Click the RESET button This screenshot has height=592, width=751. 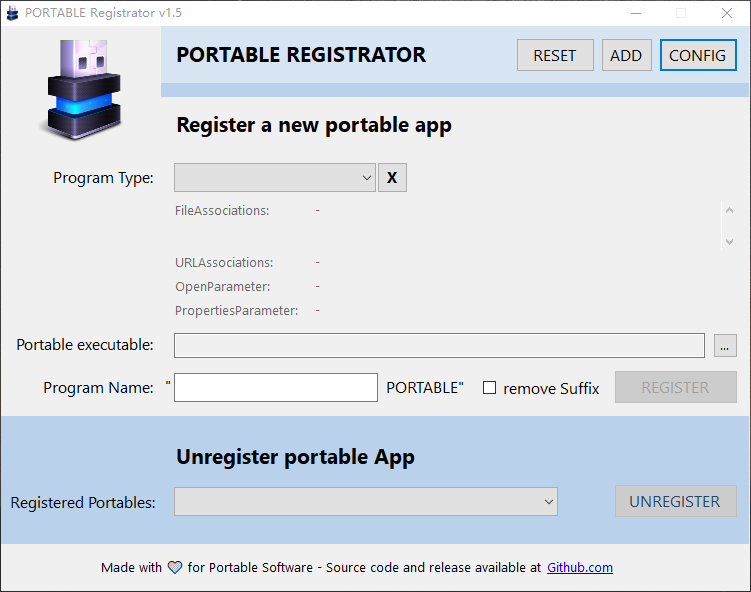point(555,55)
